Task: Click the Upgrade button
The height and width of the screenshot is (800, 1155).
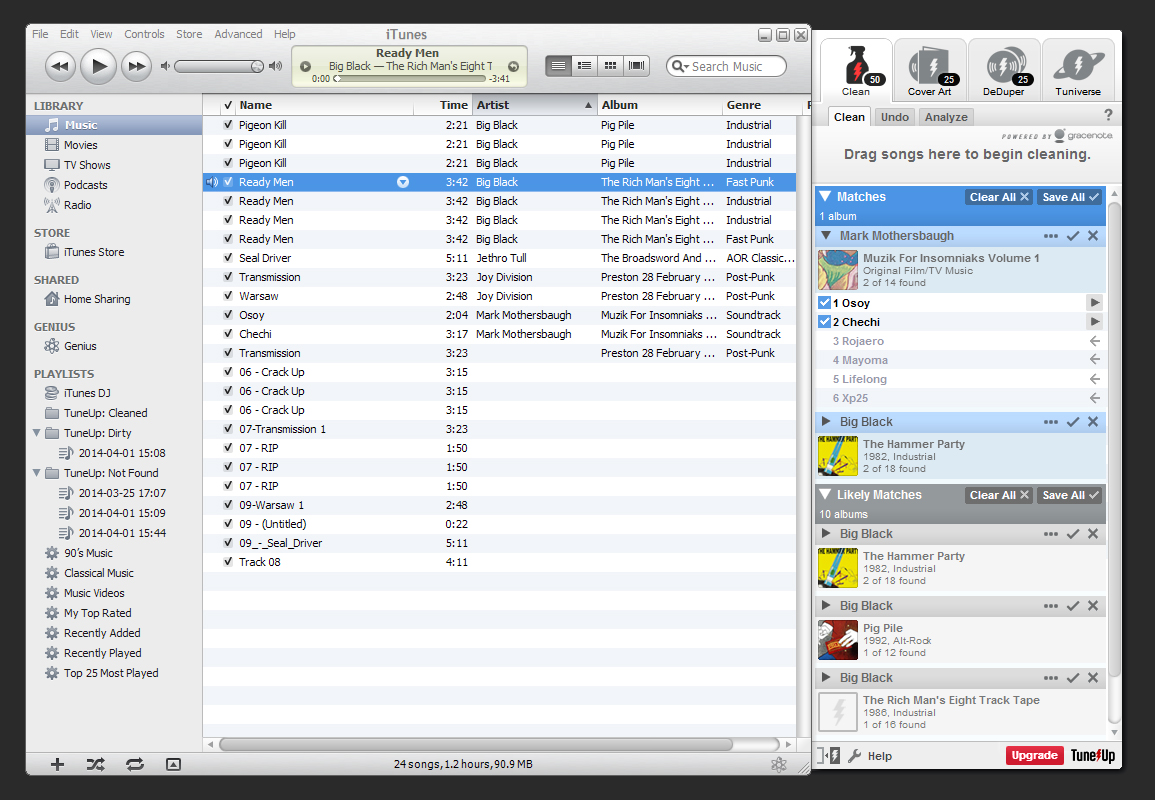Action: [1034, 756]
